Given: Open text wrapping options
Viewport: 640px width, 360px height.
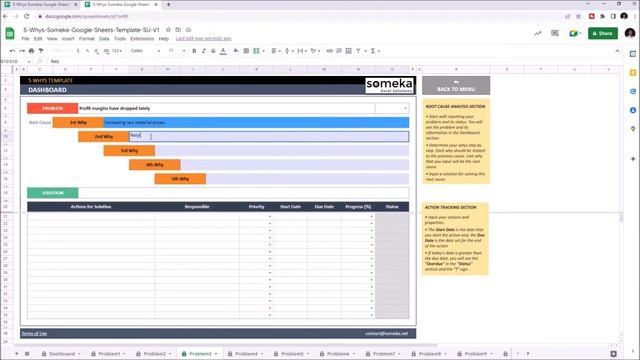Looking at the screenshot, I should (x=302, y=51).
